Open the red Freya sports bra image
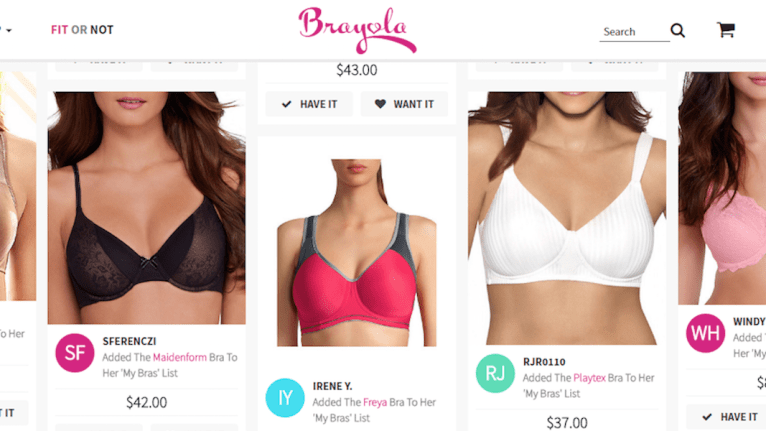Image resolution: width=766 pixels, height=431 pixels. (357, 253)
